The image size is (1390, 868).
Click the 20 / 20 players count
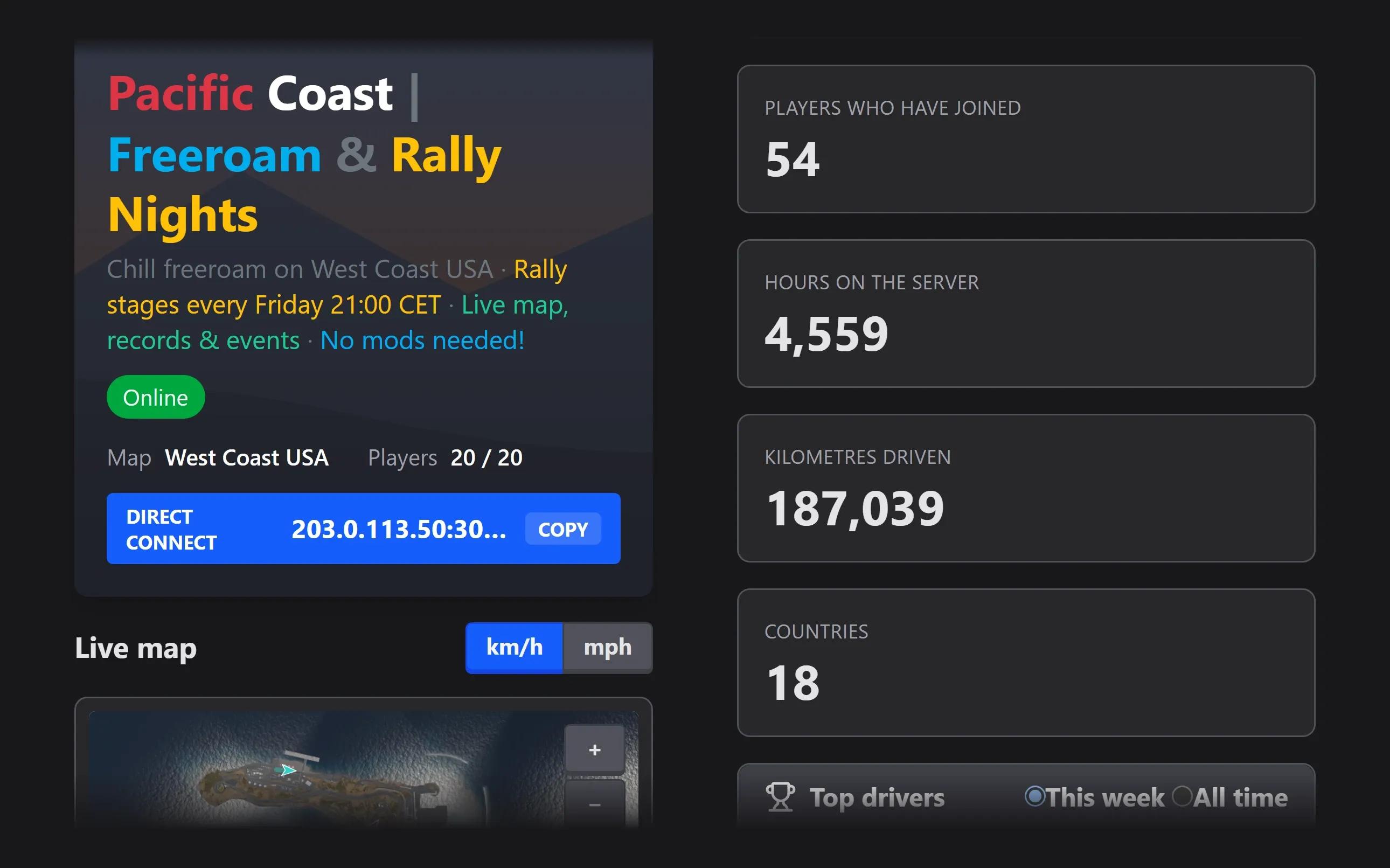point(486,457)
